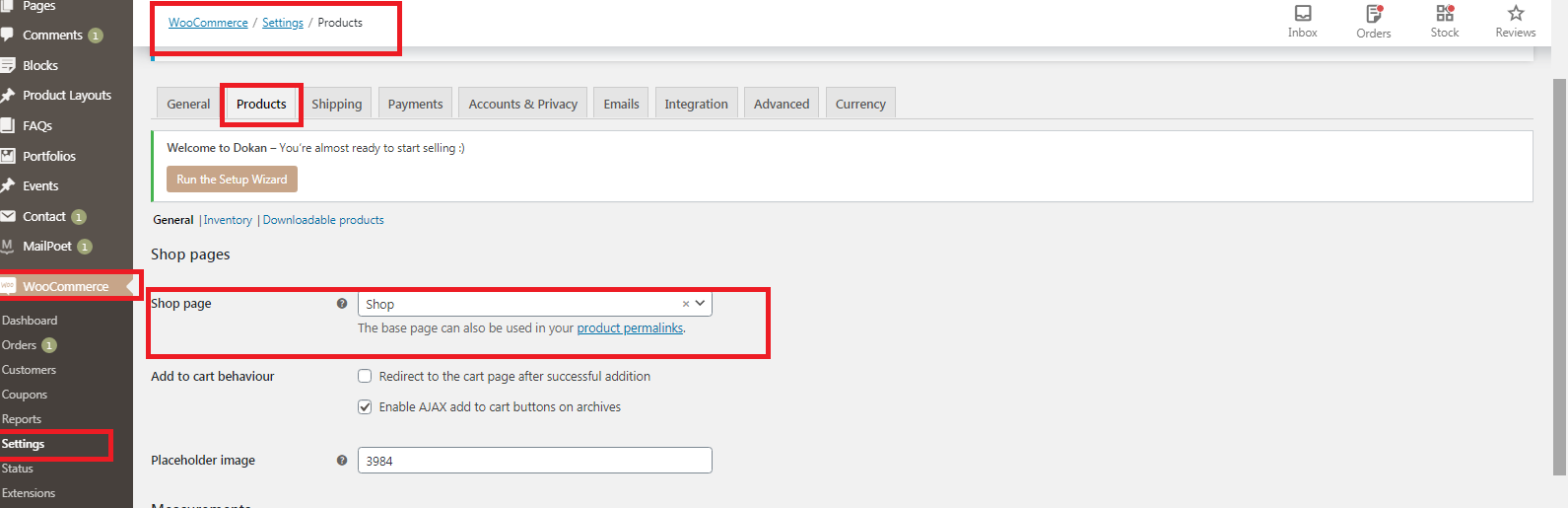This screenshot has width=1568, height=508.
Task: Open the Emails tab
Action: tap(621, 104)
